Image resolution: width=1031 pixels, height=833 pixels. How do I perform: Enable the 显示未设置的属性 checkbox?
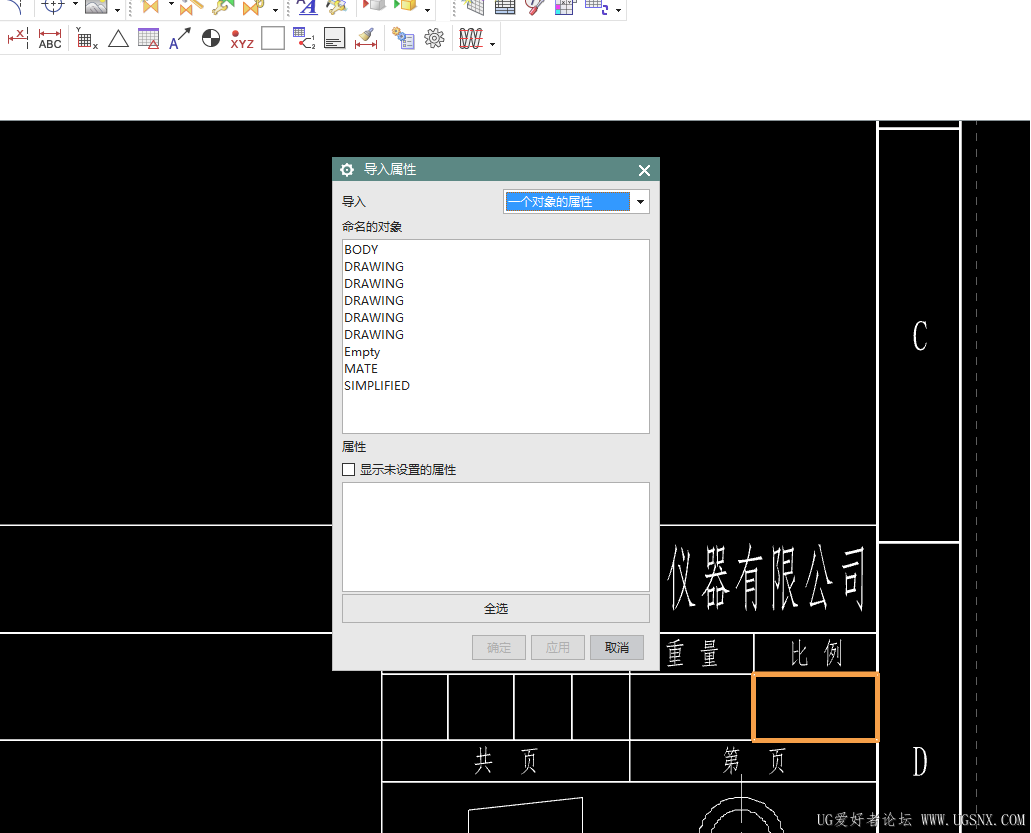coord(349,469)
